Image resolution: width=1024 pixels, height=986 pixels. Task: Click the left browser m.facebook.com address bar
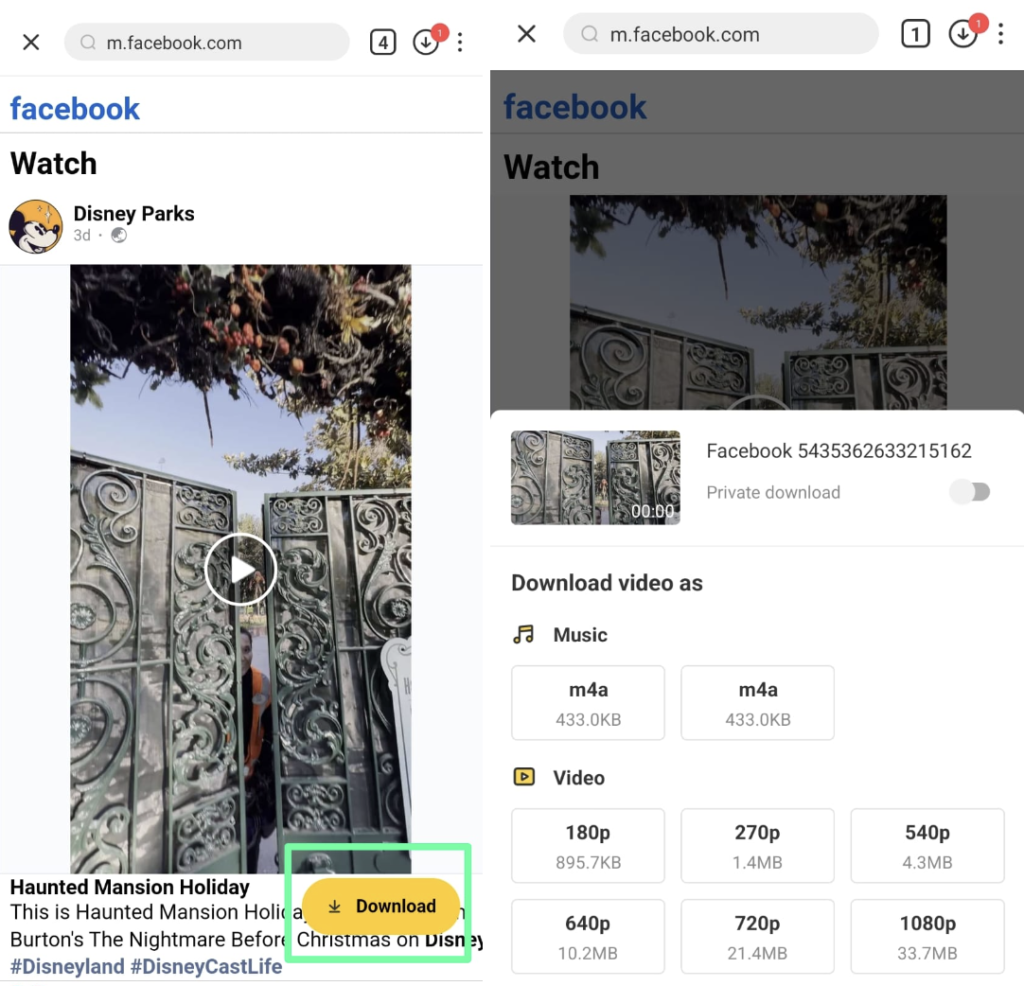[x=207, y=42]
